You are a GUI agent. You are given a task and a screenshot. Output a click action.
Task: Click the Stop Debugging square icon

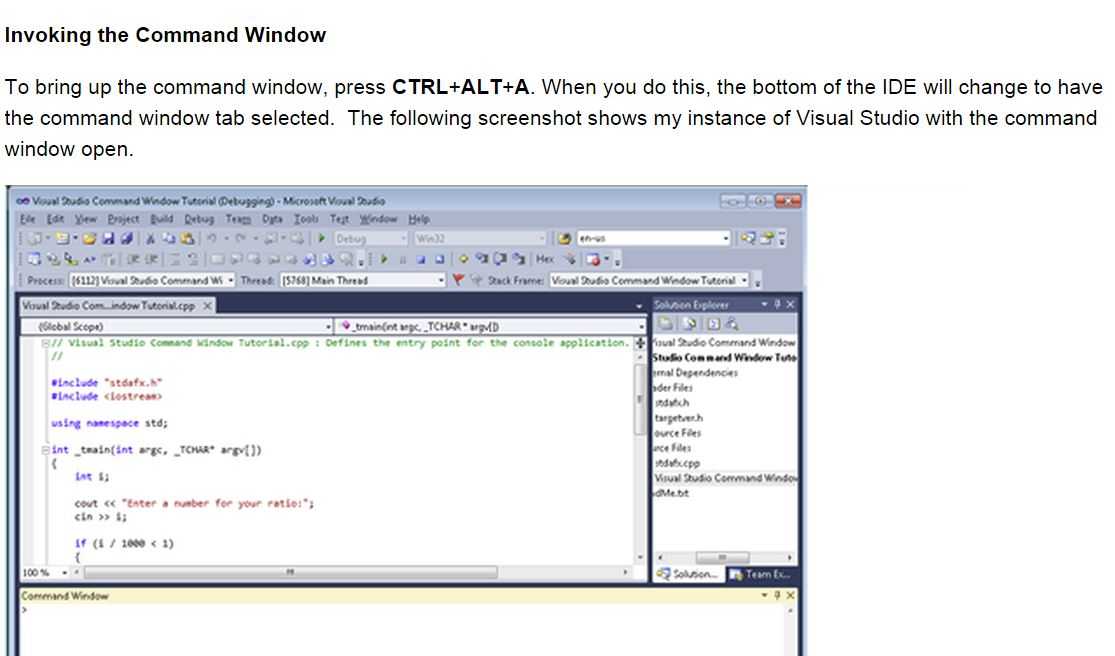coord(421,259)
